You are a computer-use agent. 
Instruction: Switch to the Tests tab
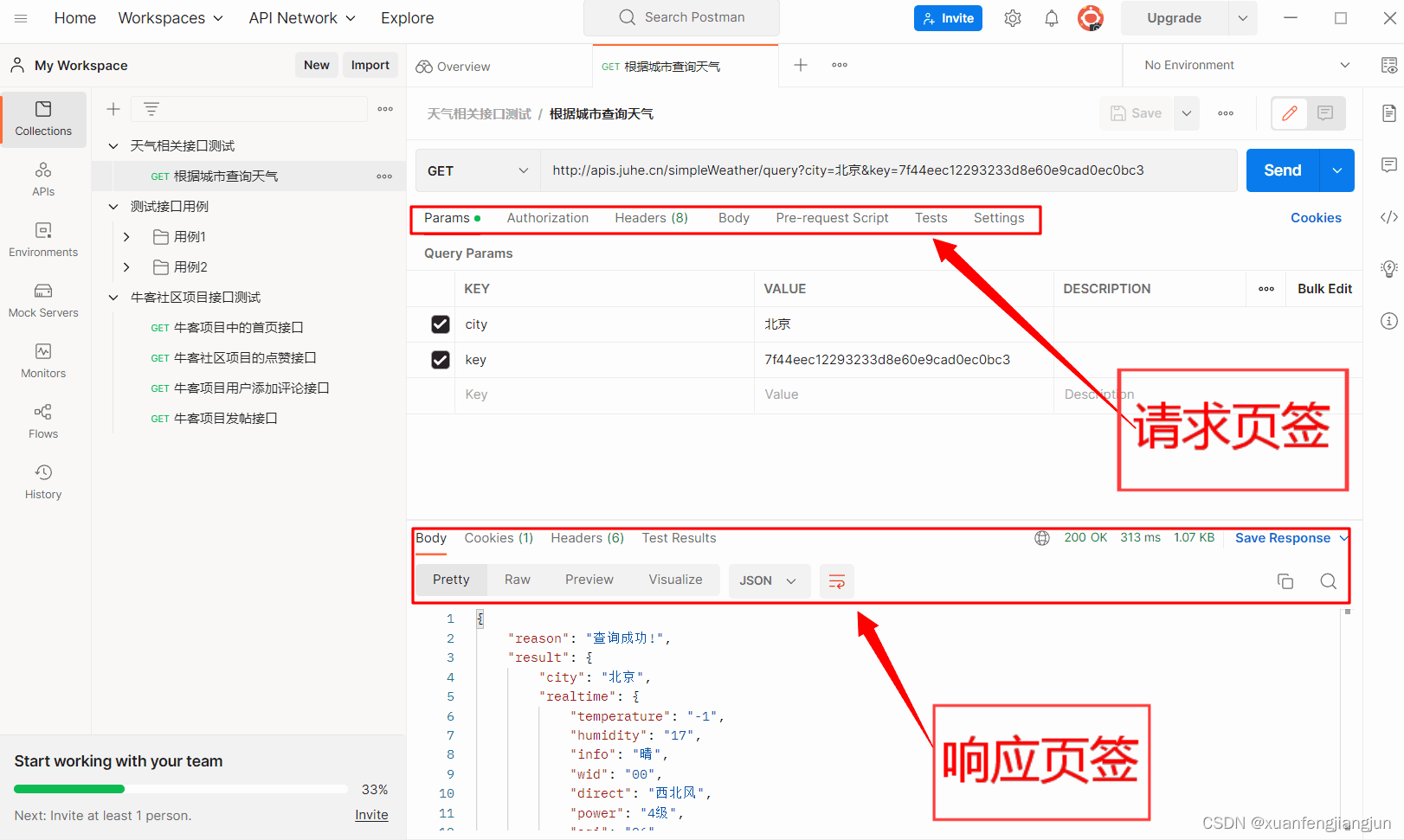[931, 218]
